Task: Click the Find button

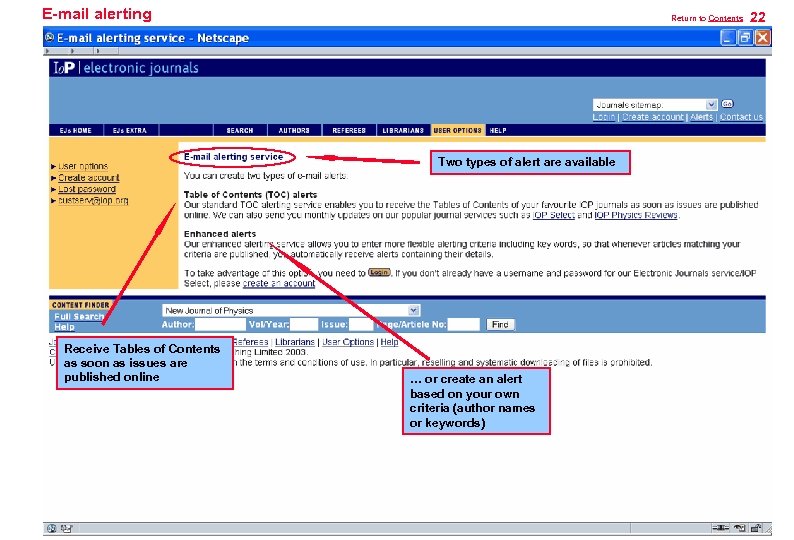Action: click(x=500, y=324)
